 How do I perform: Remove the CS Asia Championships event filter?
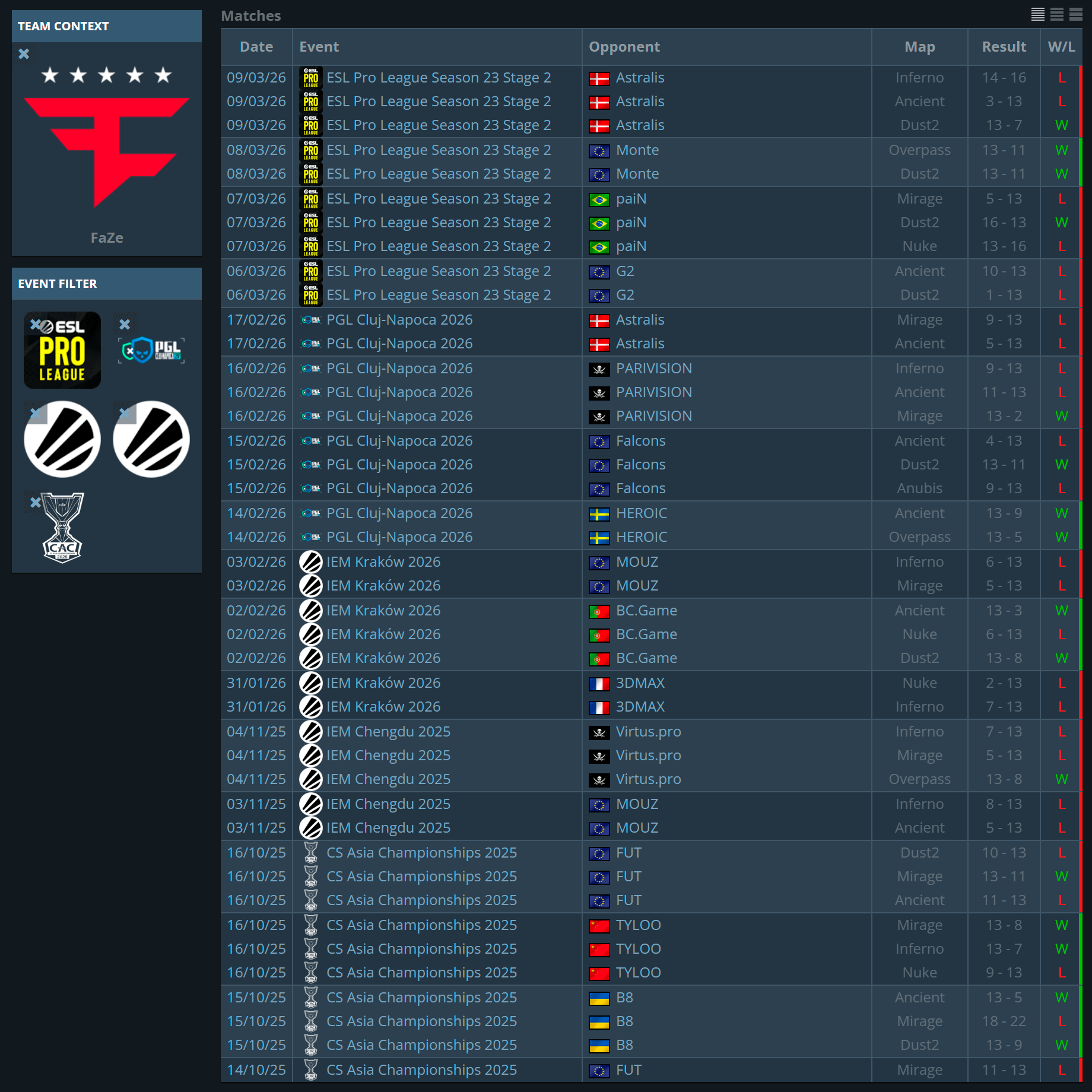point(36,503)
